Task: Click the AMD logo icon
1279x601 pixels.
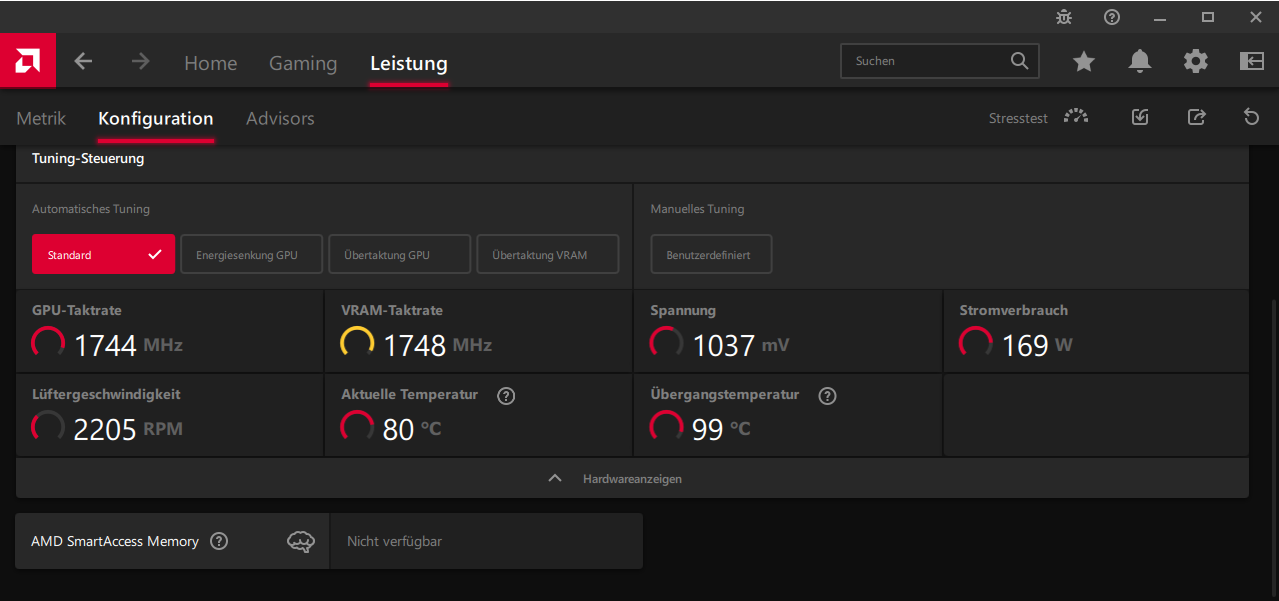Action: [x=27, y=61]
